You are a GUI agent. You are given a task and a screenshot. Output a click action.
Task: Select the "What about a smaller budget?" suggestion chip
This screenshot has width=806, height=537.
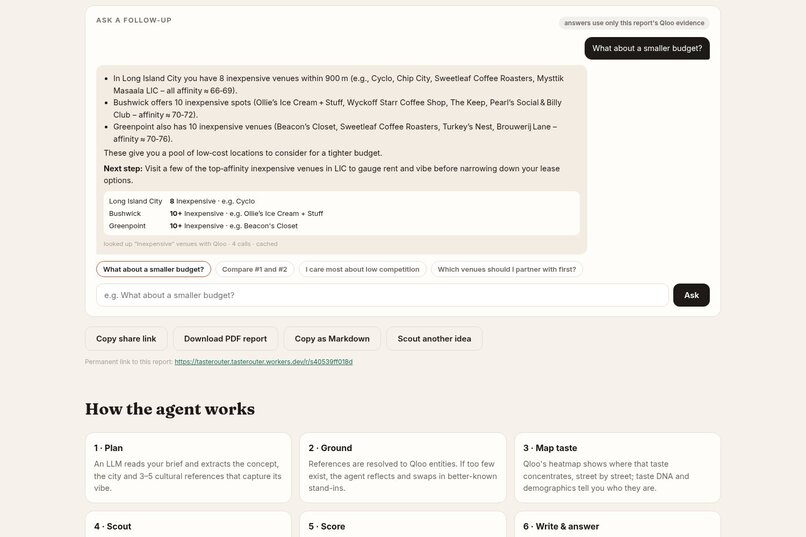[x=153, y=269]
